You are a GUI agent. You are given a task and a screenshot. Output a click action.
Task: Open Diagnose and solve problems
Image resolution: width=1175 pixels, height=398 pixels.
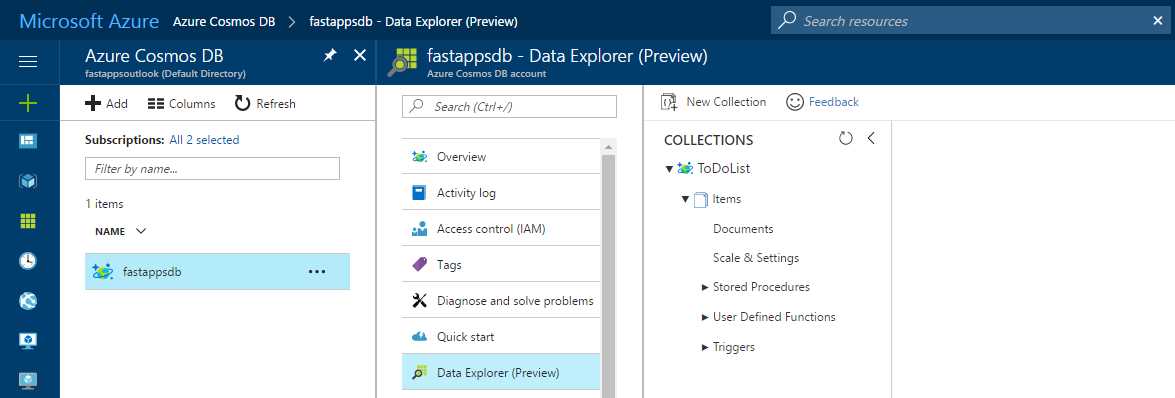click(501, 301)
